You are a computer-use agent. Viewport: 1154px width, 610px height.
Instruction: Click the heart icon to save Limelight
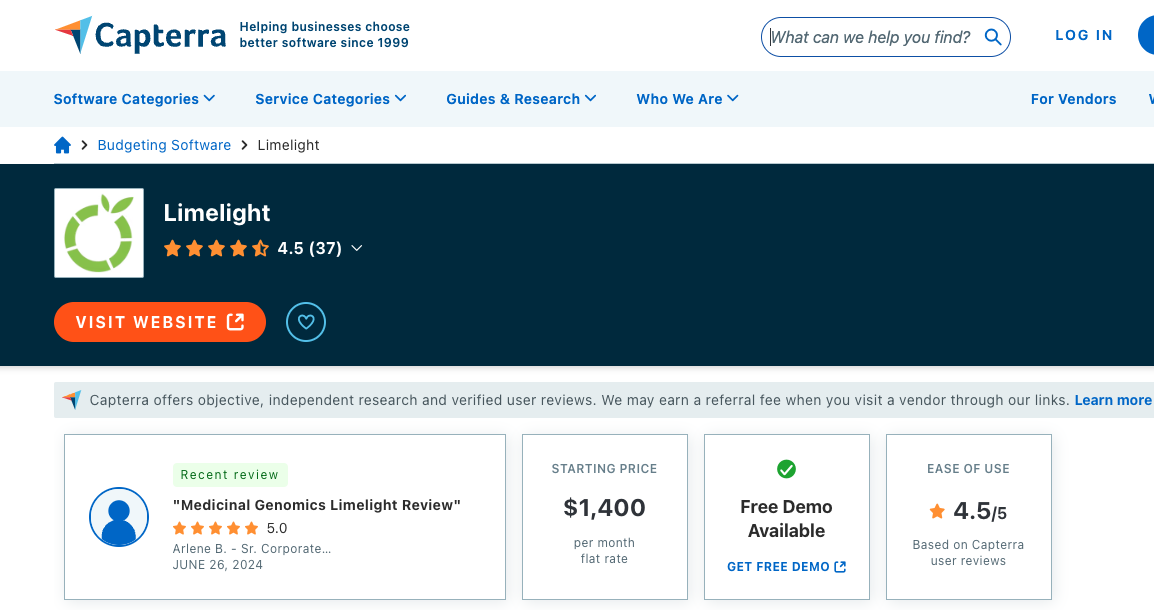[306, 322]
